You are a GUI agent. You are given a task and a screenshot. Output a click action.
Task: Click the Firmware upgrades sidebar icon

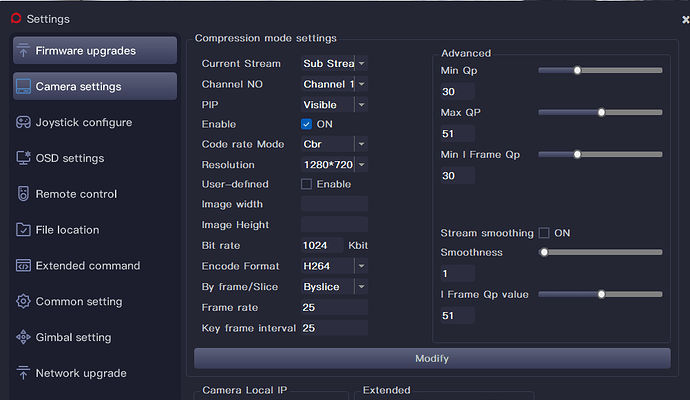23,51
